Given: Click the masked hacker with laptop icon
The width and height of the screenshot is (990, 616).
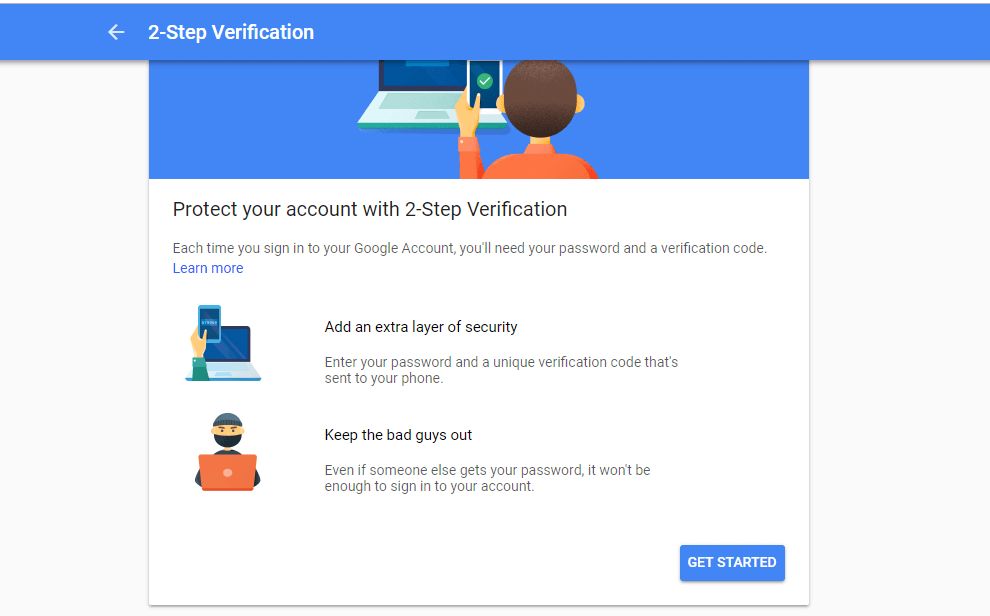Looking at the screenshot, I should pos(227,452).
